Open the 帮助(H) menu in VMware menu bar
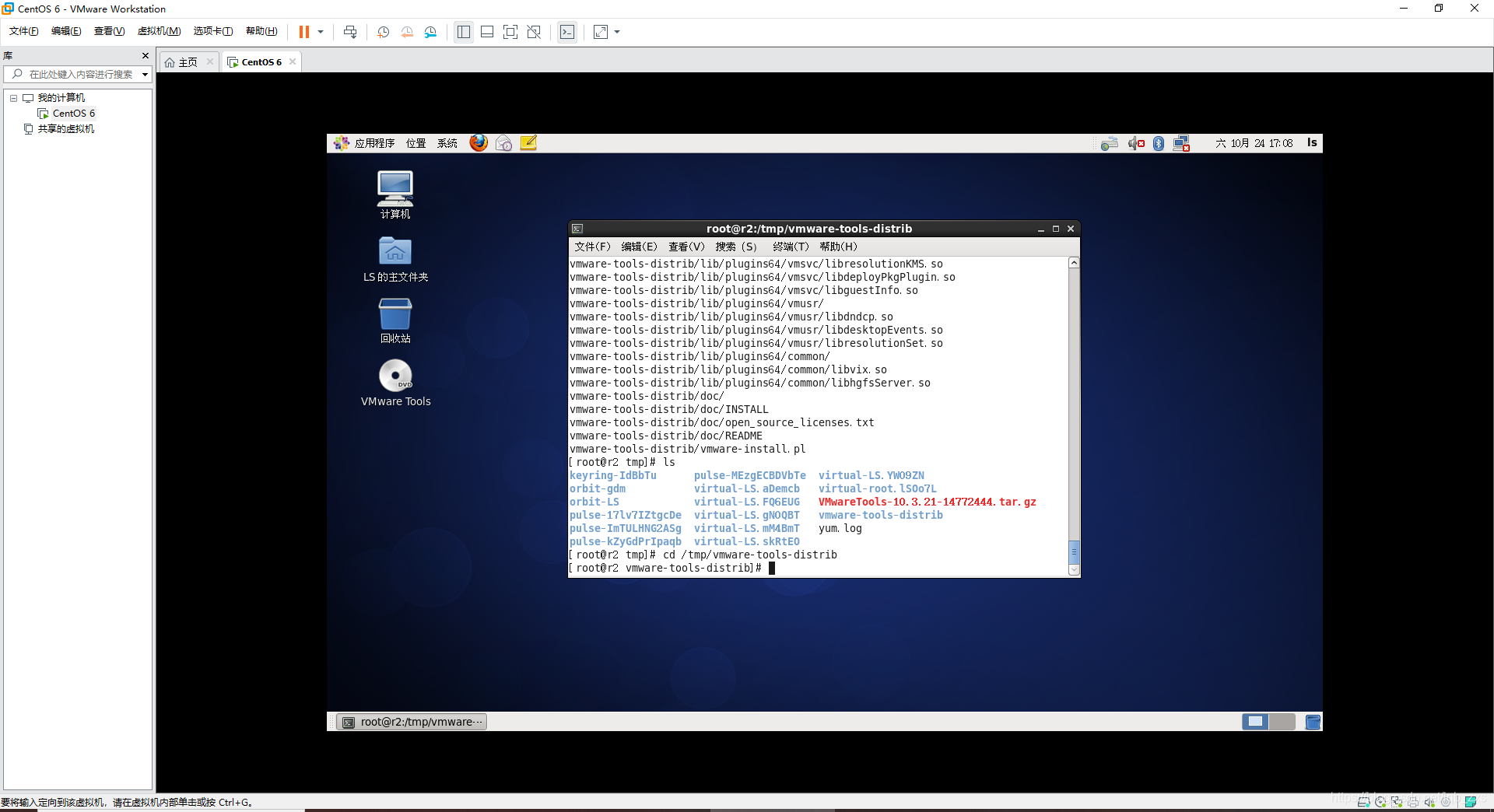This screenshot has height=812, width=1494. [x=261, y=31]
